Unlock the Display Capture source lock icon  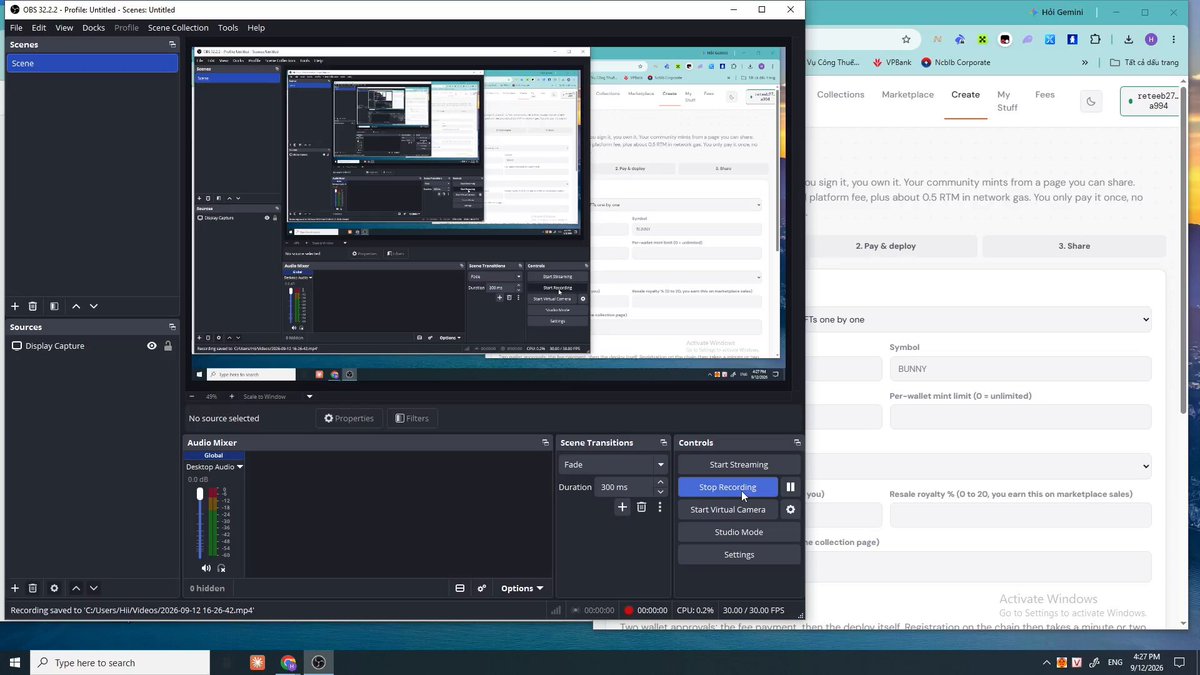pyautogui.click(x=168, y=346)
